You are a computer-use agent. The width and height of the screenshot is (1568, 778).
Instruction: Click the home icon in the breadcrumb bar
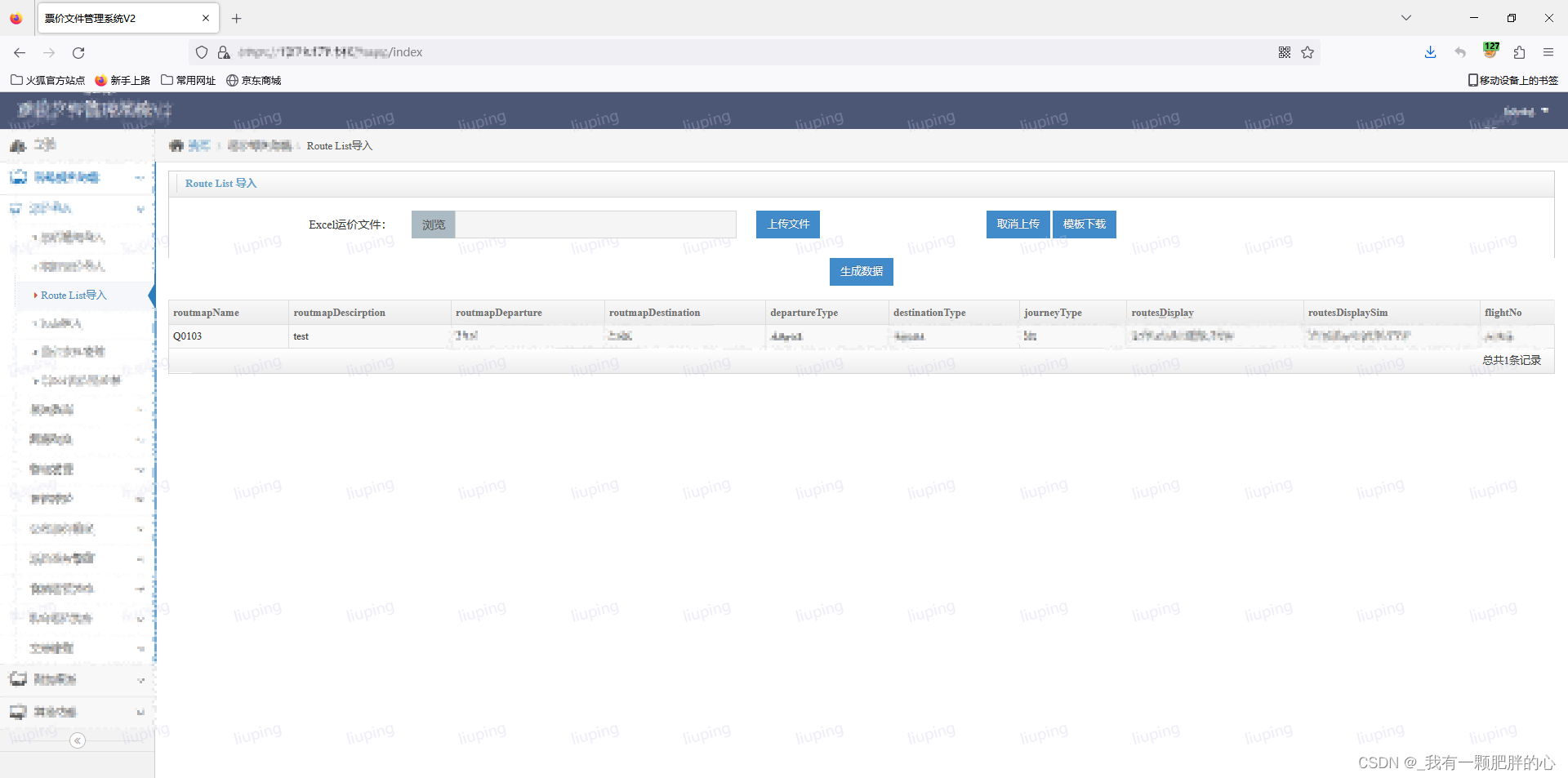click(176, 145)
